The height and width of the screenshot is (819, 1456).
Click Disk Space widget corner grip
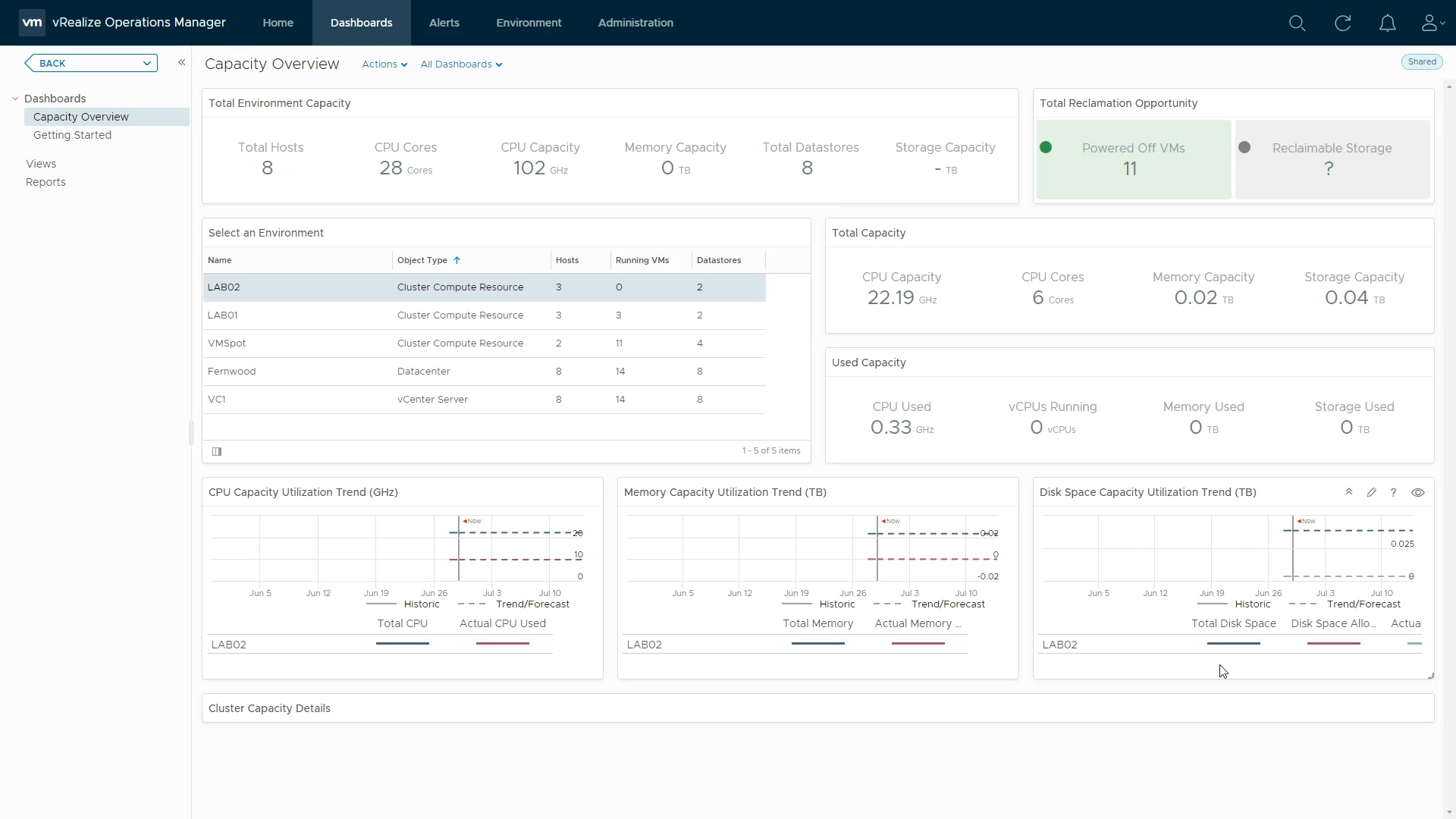[x=1430, y=675]
